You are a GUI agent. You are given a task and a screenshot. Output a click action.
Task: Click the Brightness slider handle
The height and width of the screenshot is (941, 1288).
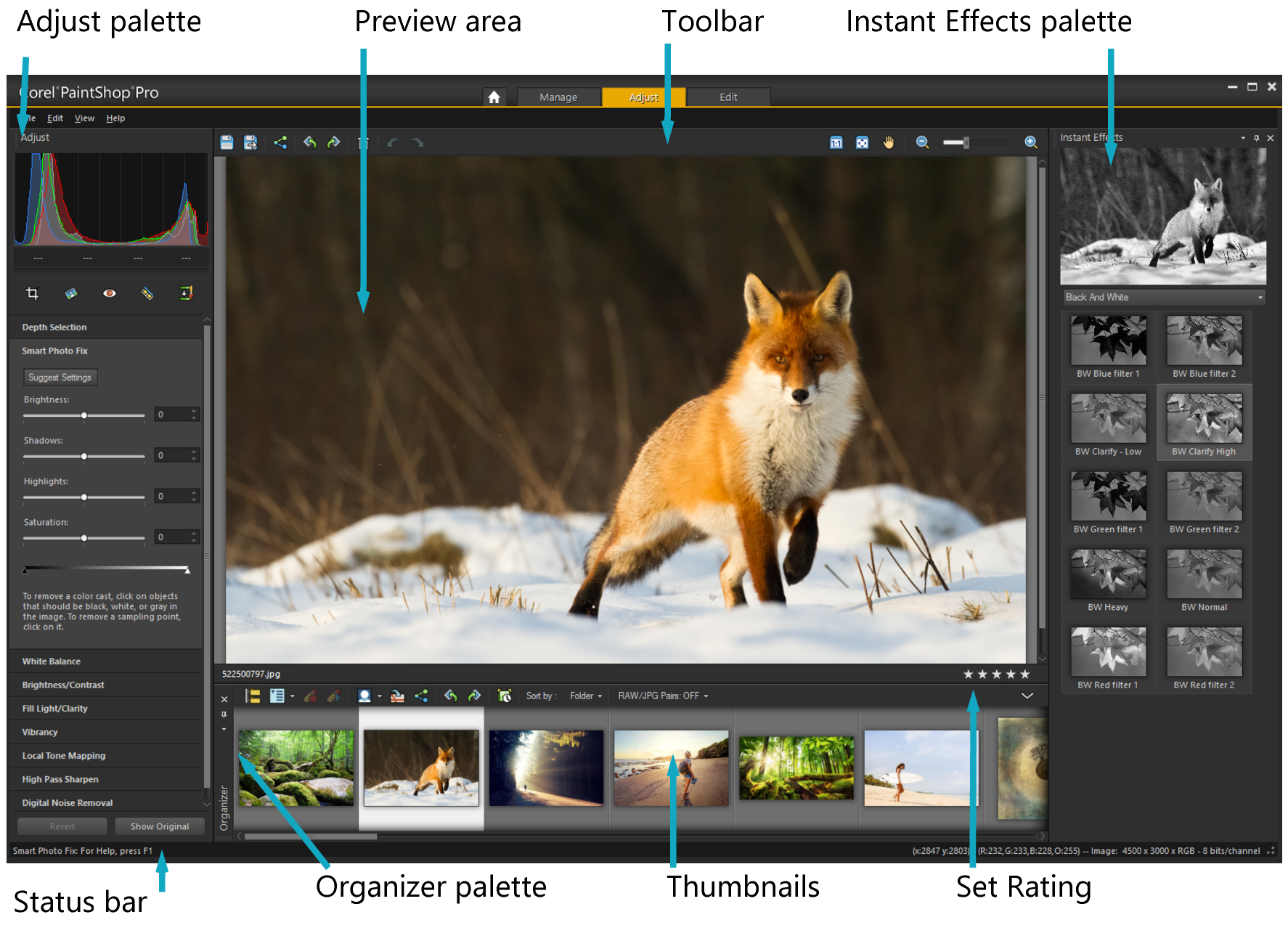(84, 415)
